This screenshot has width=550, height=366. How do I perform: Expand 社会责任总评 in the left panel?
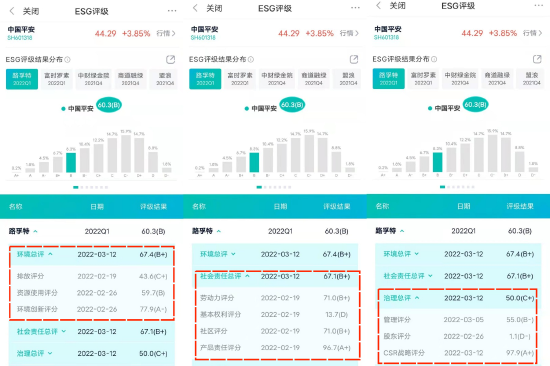[64, 331]
